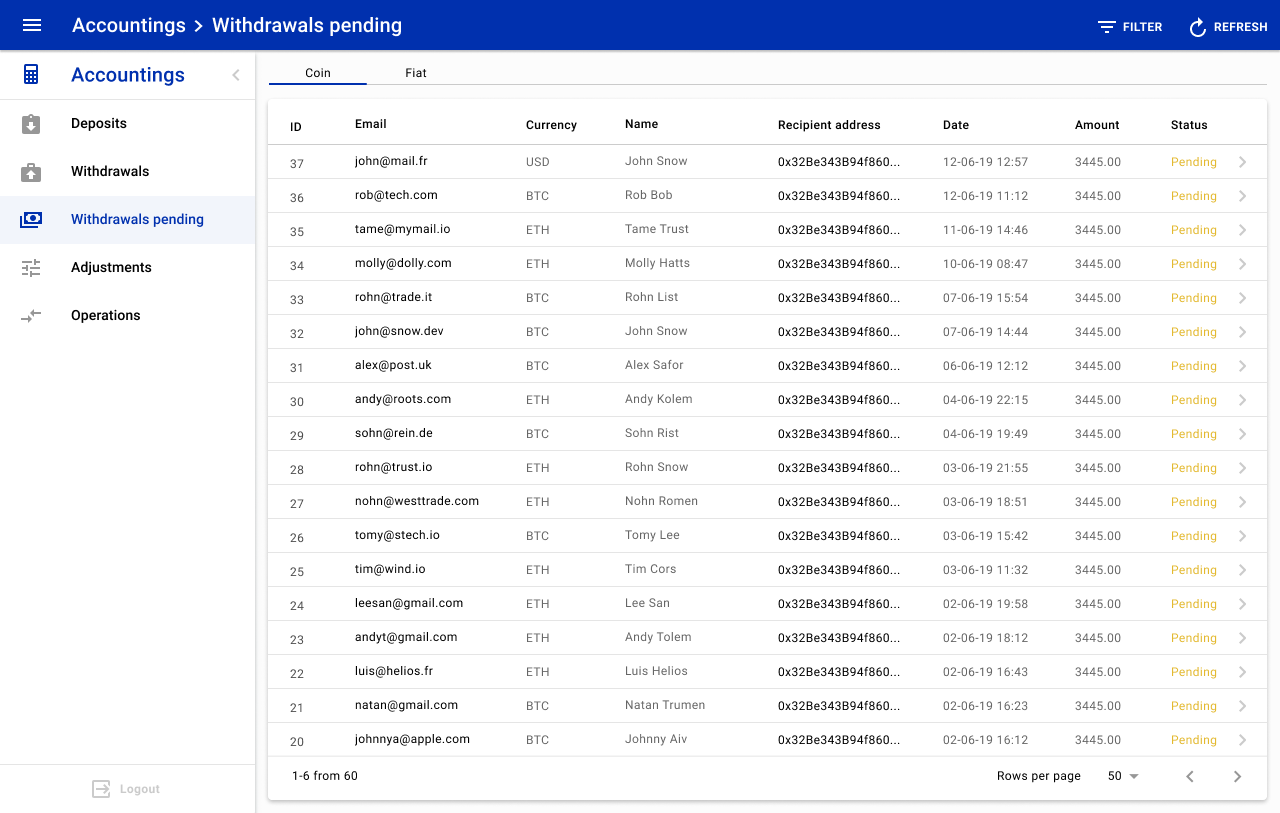Image resolution: width=1280 pixels, height=813 pixels.
Task: Click date 10-06-19 08:47
Action: pyautogui.click(x=985, y=264)
